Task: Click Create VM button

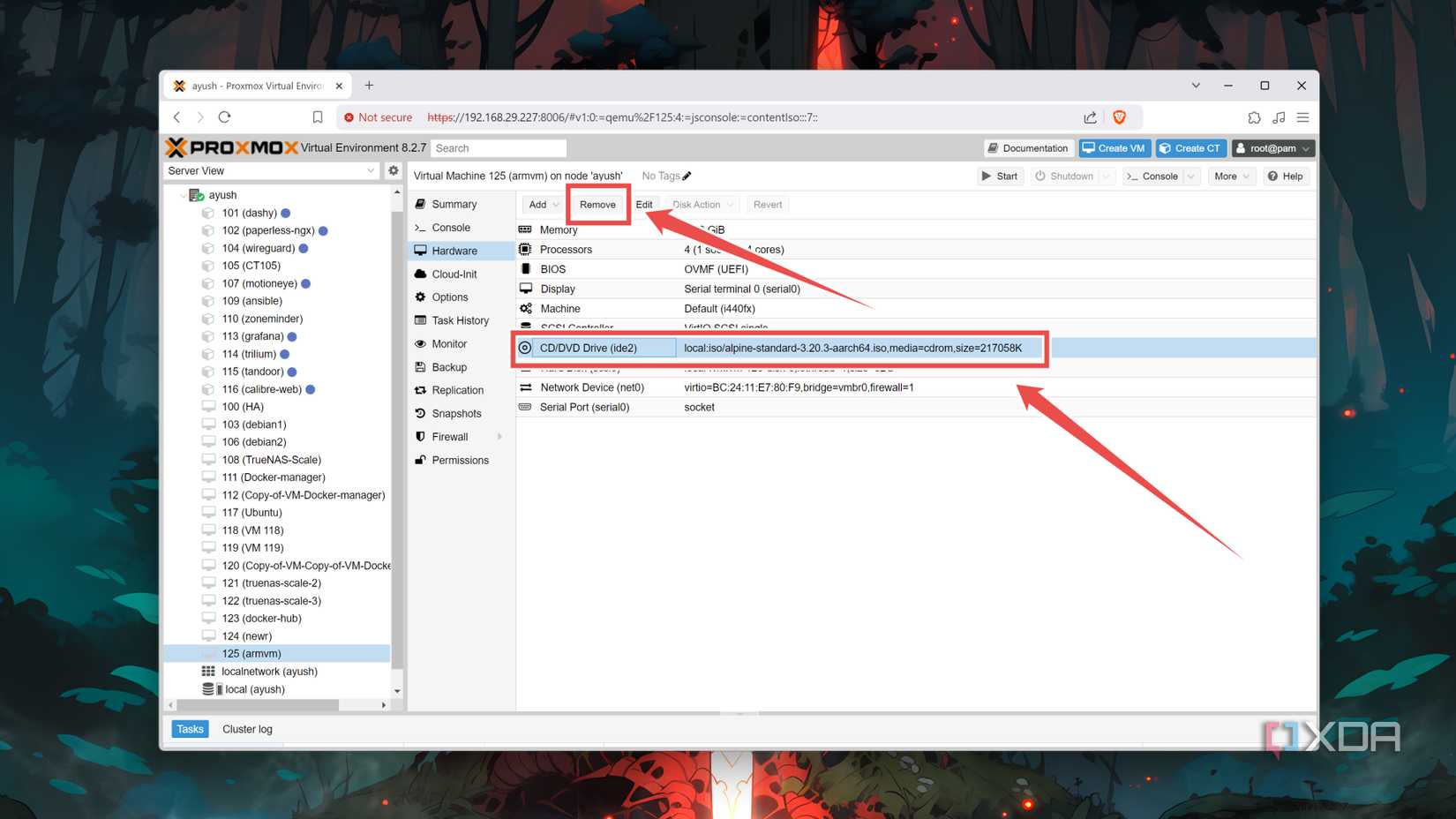Action: (x=1114, y=148)
